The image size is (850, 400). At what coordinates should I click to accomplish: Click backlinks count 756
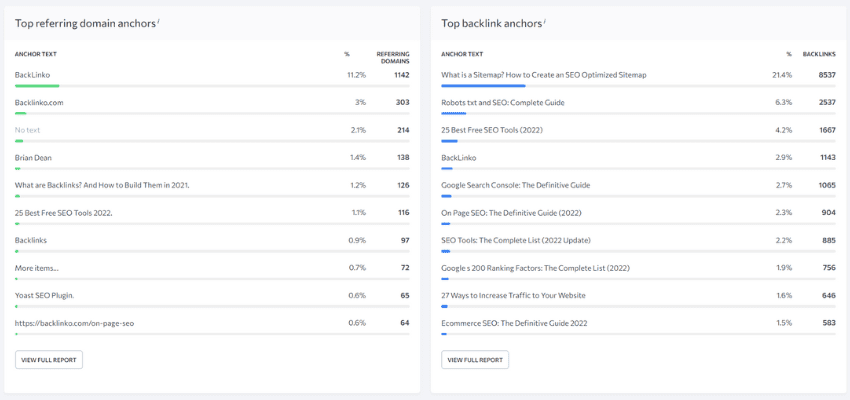pyautogui.click(x=829, y=268)
